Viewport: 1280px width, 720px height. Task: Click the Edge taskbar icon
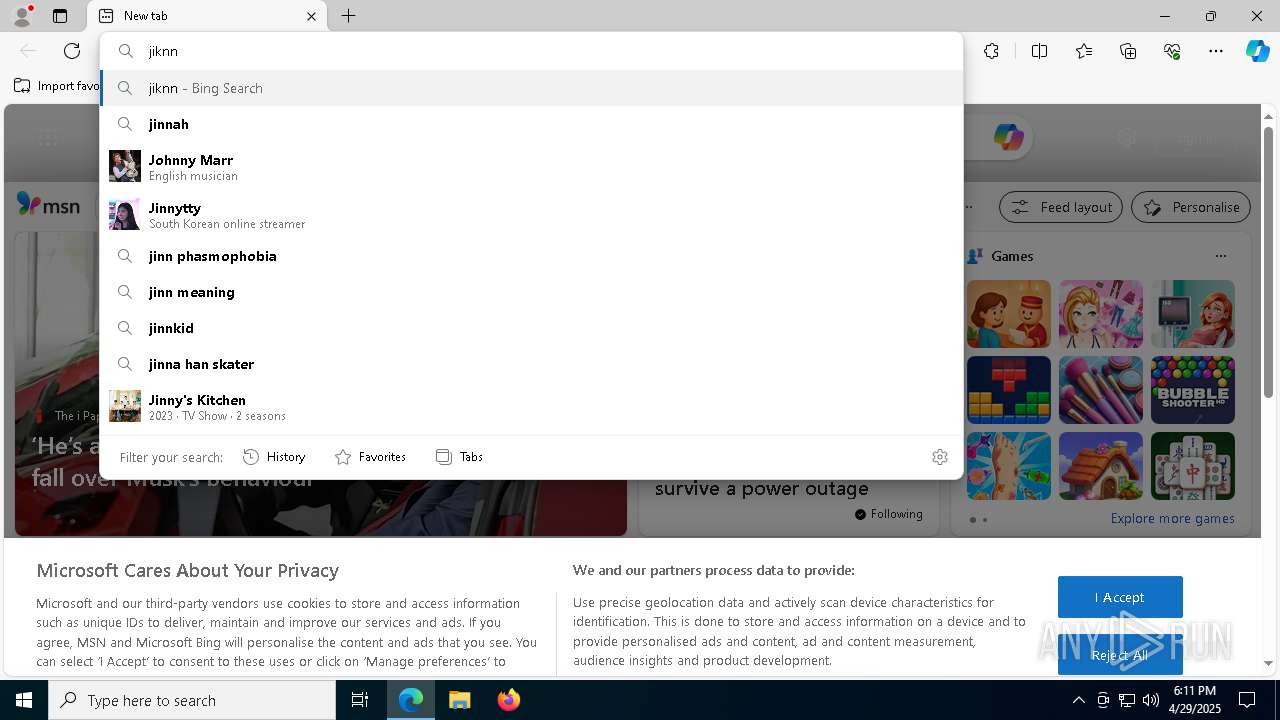click(x=411, y=700)
